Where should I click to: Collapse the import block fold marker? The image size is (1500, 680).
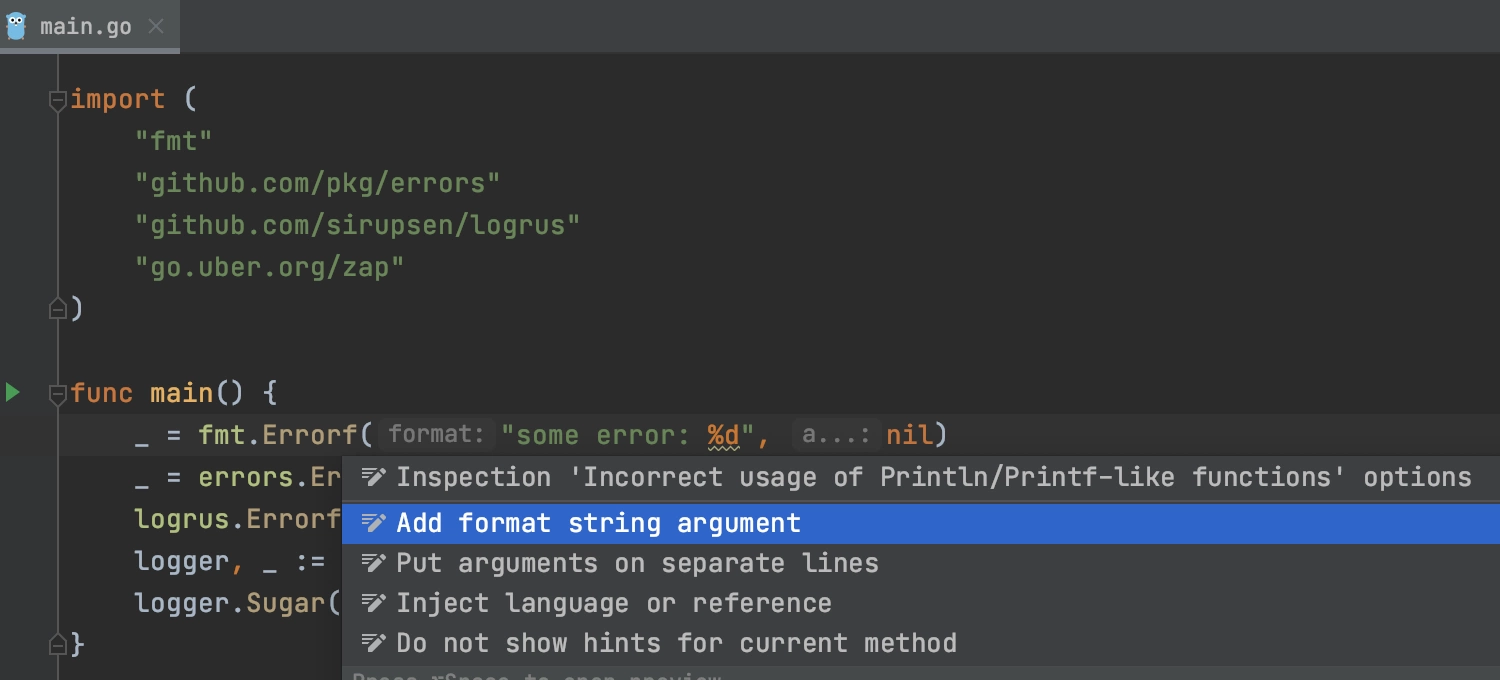point(58,100)
